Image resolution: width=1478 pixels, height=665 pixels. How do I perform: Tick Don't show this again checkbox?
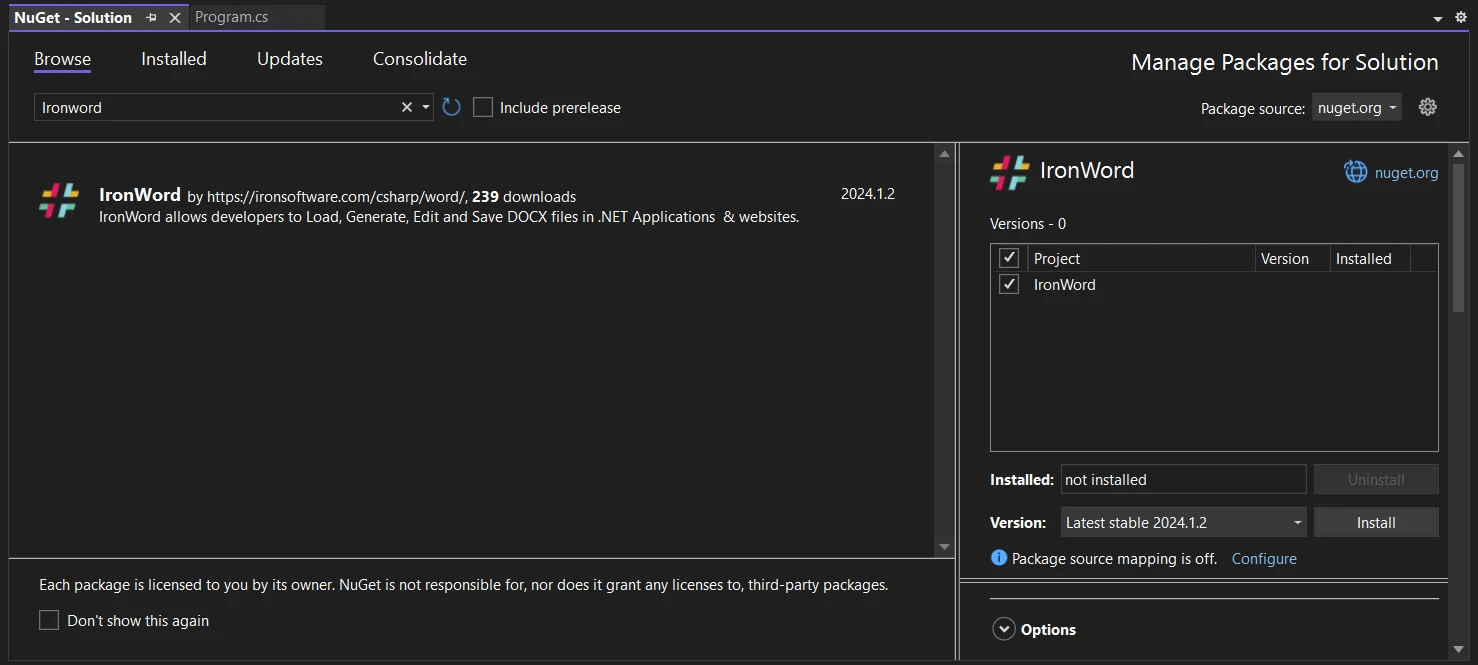[49, 620]
